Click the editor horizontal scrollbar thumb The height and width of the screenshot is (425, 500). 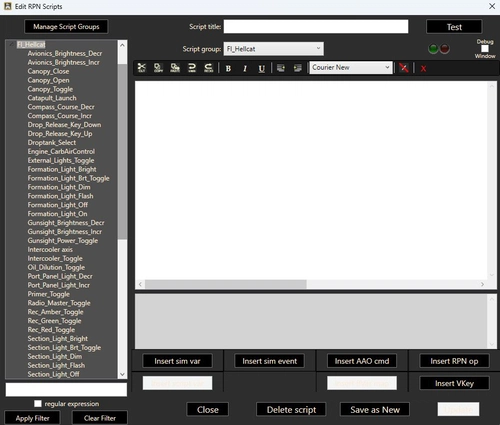tap(226, 284)
